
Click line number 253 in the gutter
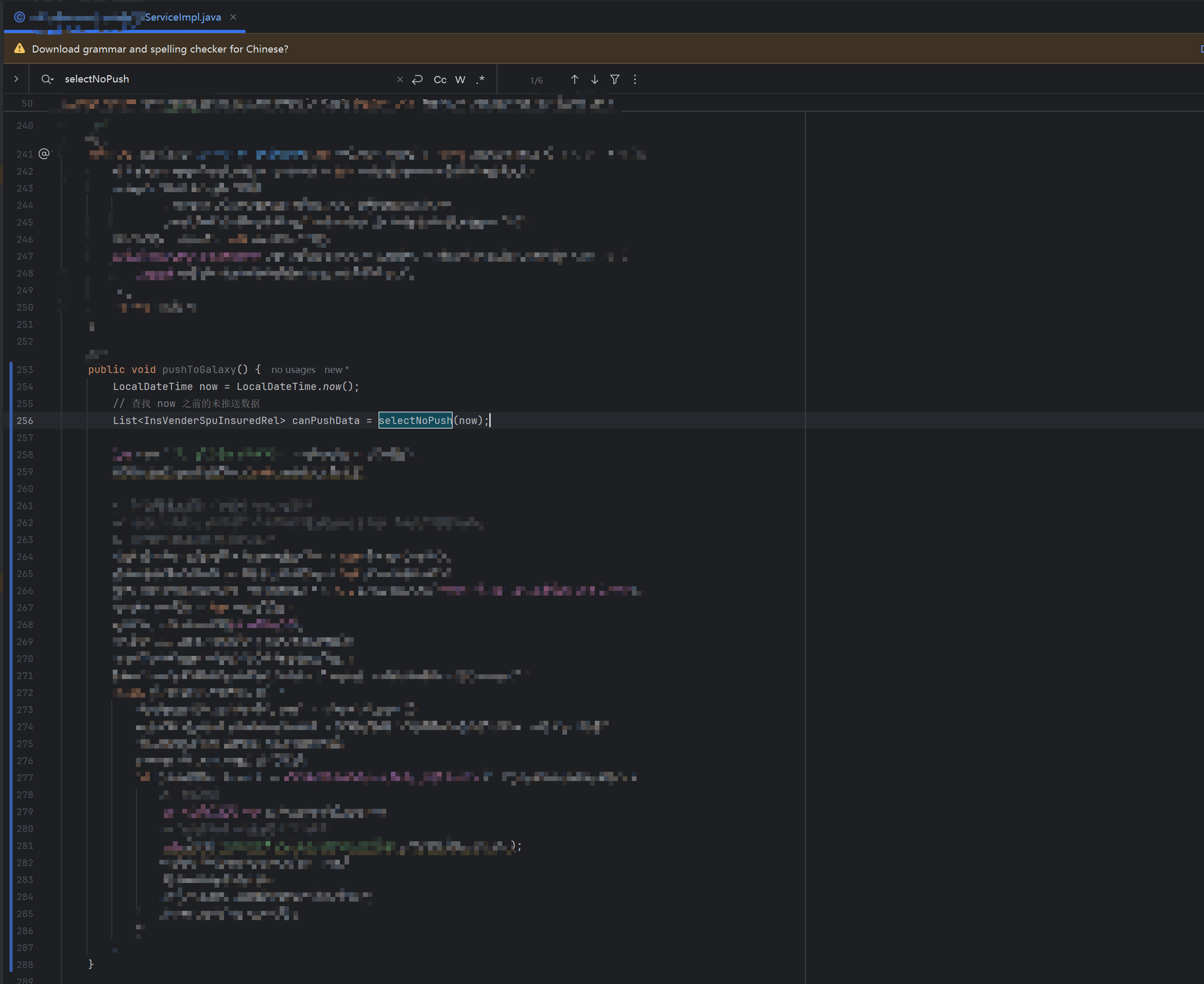(x=25, y=369)
